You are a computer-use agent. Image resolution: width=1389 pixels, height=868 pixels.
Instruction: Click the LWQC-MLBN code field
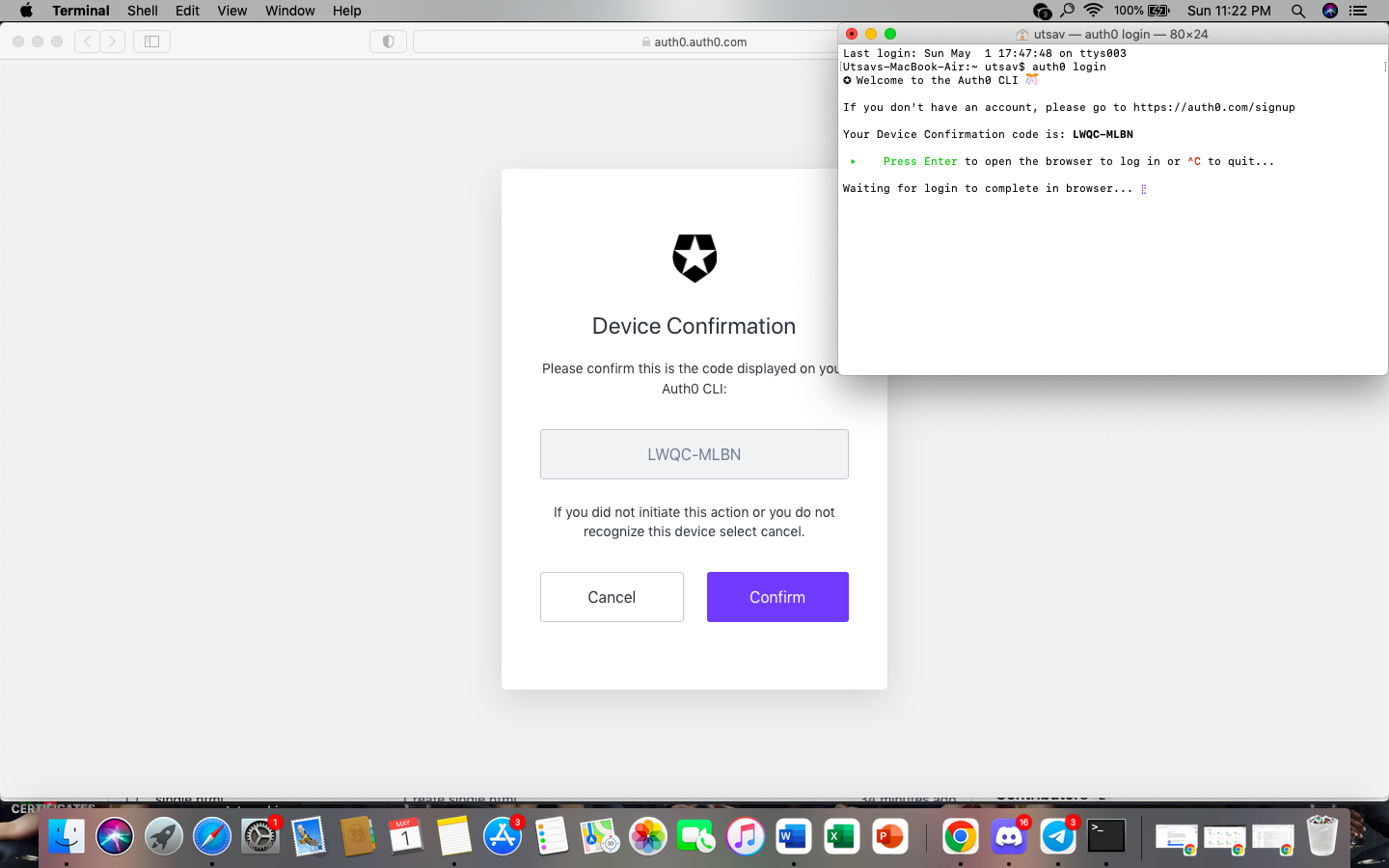tap(694, 454)
